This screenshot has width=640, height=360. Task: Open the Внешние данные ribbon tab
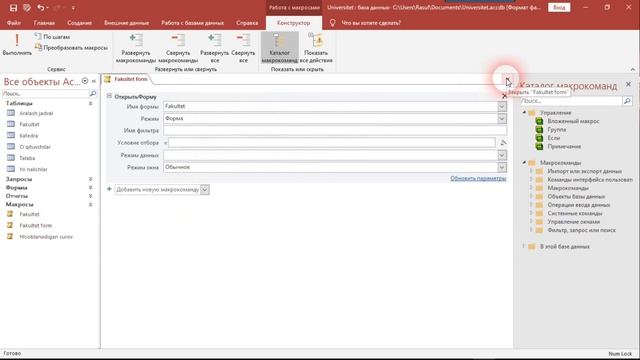(127, 23)
